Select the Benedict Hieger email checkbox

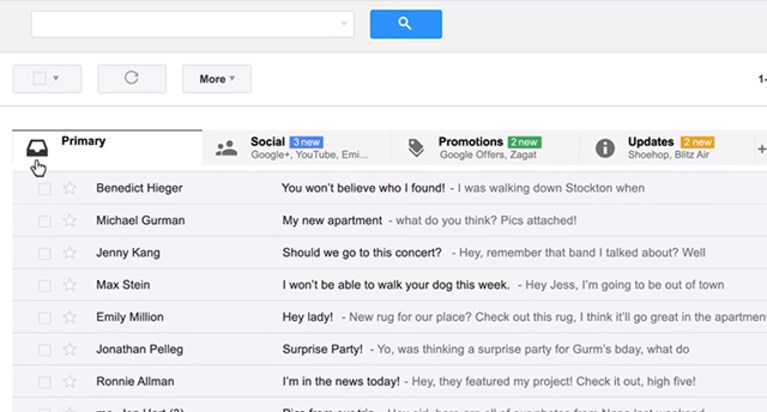(x=45, y=189)
